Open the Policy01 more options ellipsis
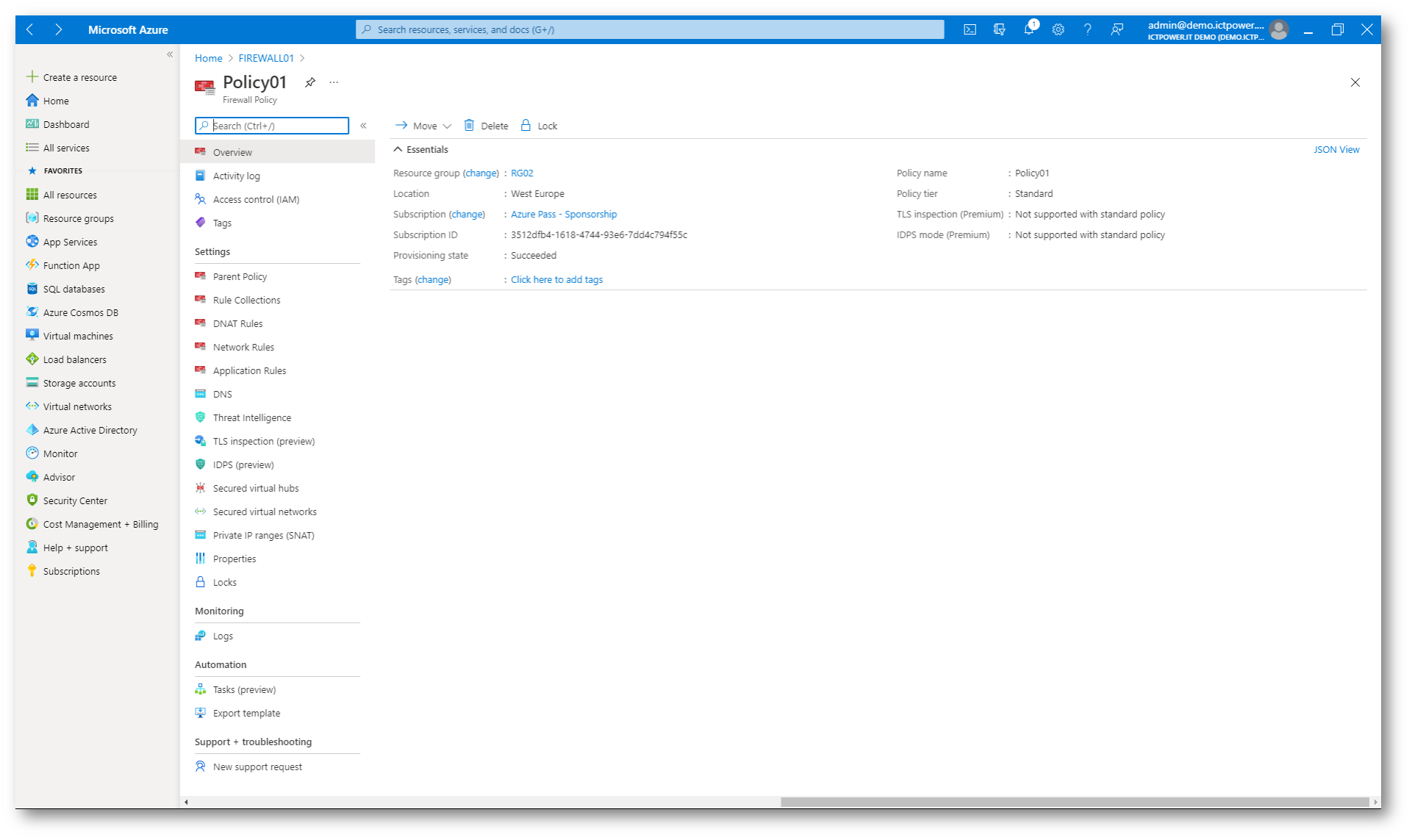 pyautogui.click(x=334, y=82)
